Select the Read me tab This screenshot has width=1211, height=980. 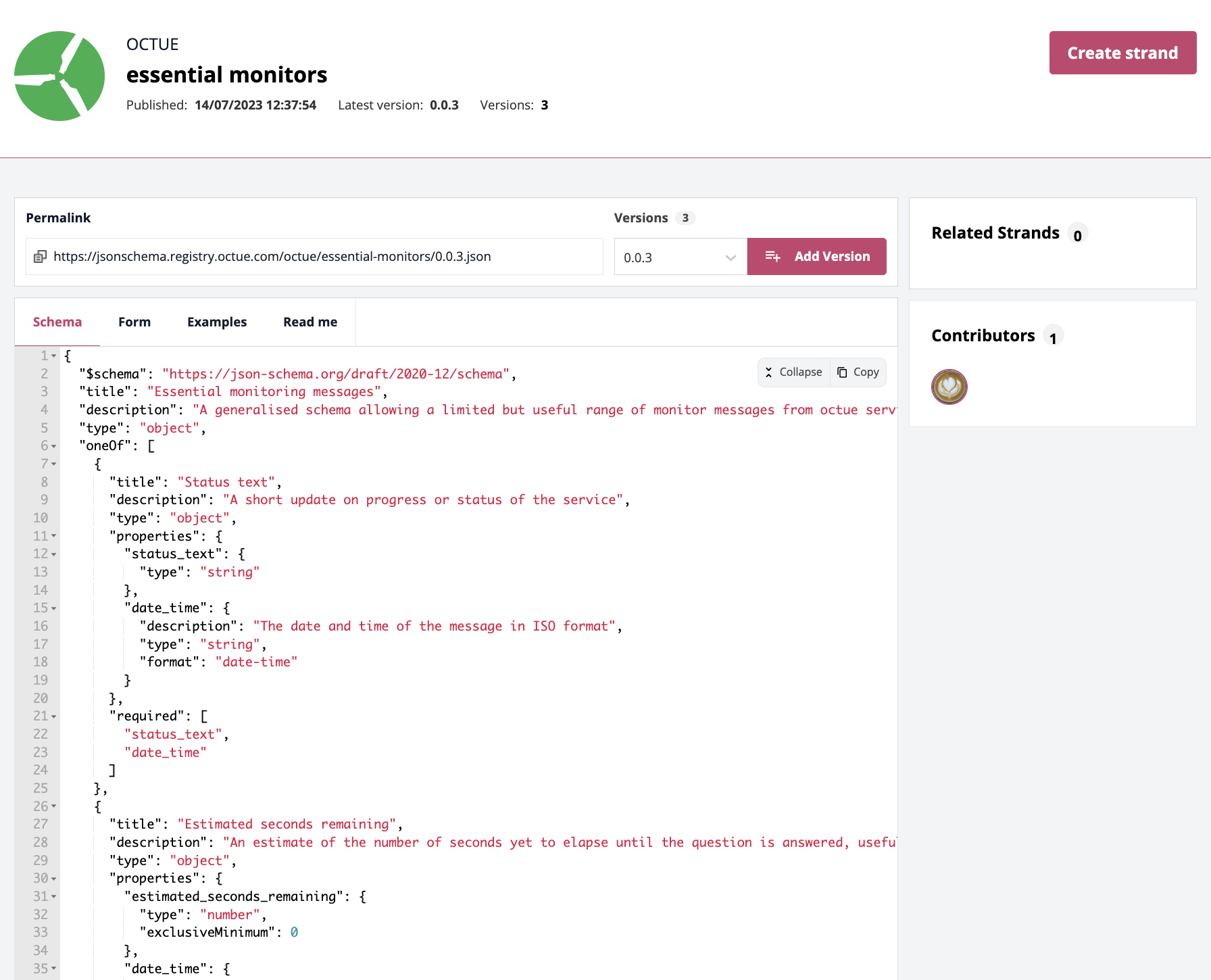tap(310, 322)
